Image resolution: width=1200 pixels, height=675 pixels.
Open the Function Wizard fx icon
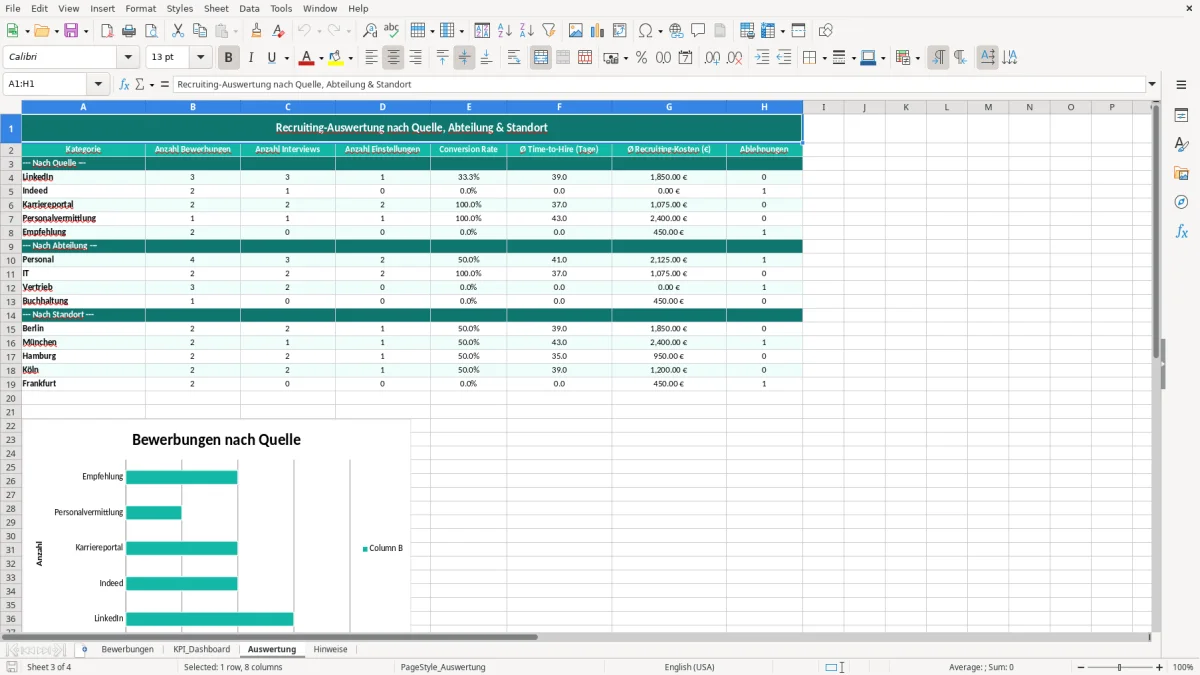click(124, 85)
